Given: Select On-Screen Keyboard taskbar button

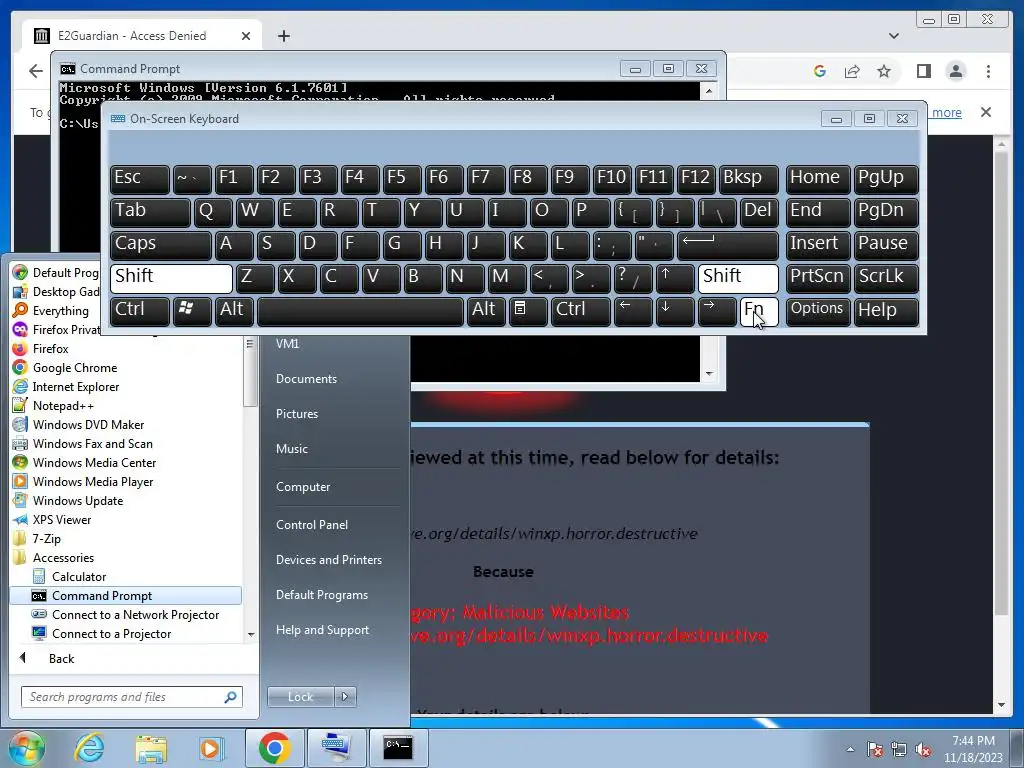Looking at the screenshot, I should click(336, 748).
